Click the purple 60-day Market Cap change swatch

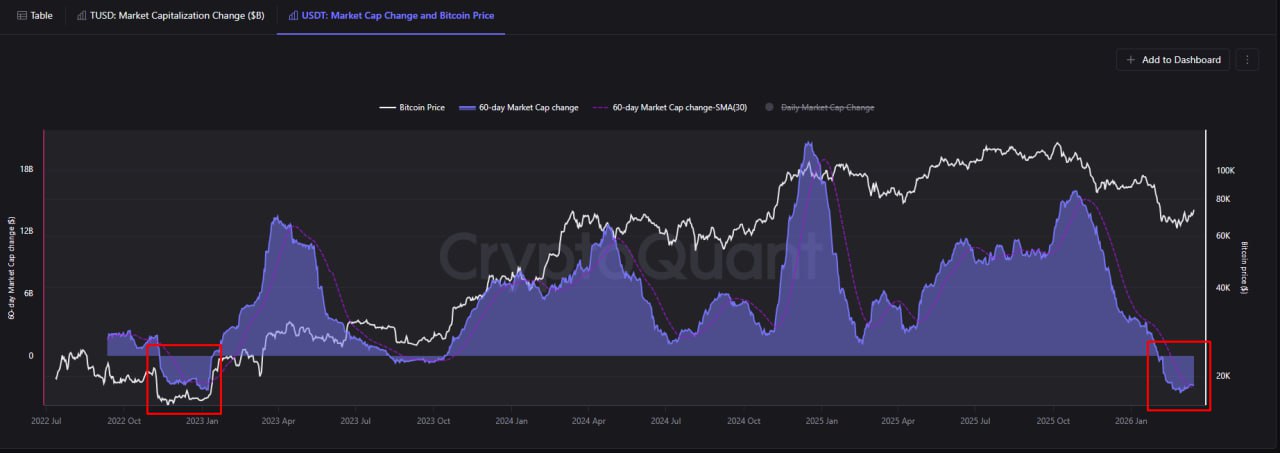[x=466, y=107]
